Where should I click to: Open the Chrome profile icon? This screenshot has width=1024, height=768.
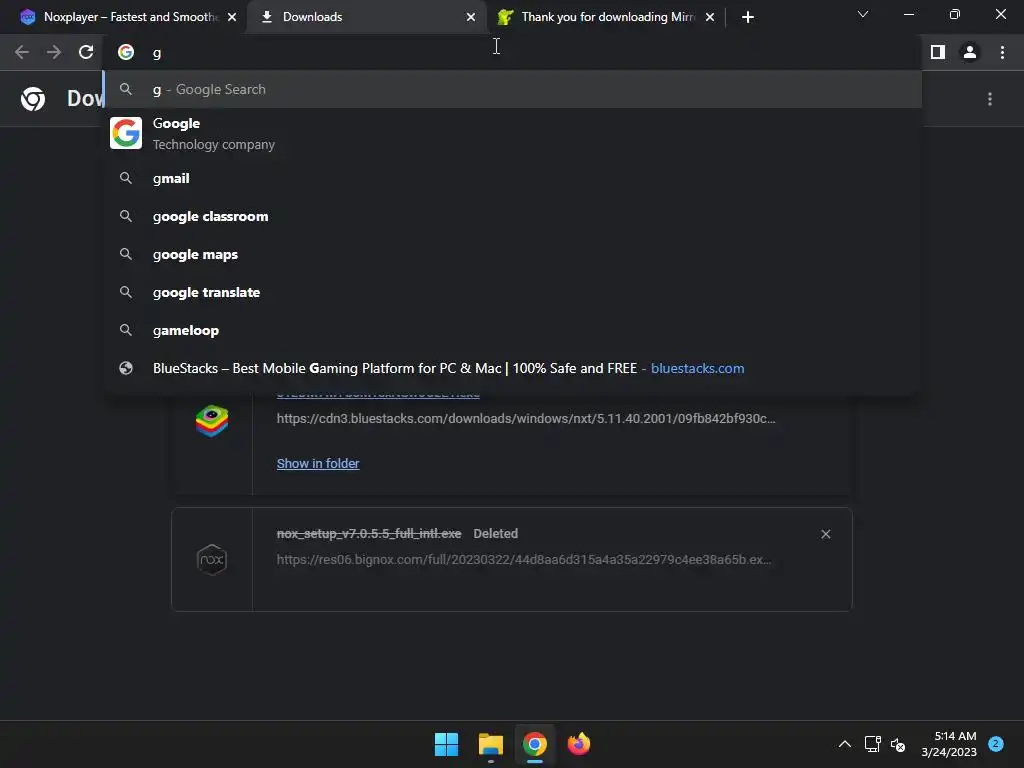970,52
